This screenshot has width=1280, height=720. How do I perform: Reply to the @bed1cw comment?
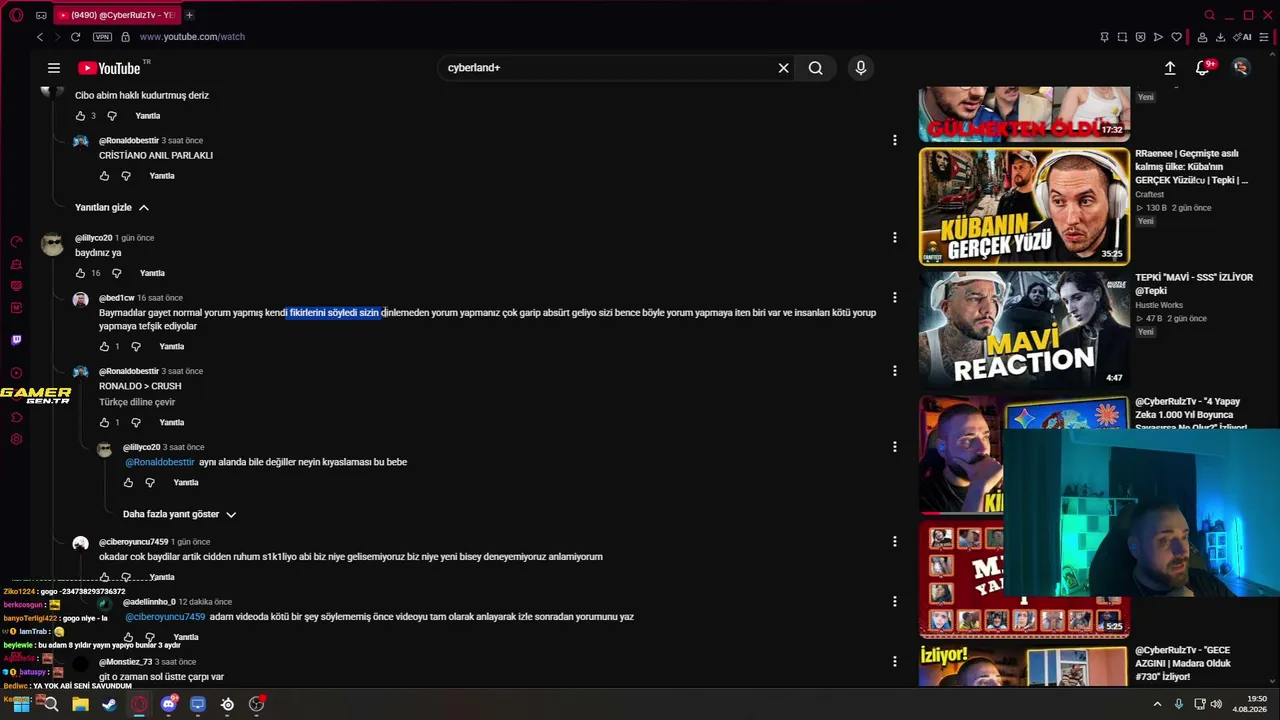(x=172, y=347)
